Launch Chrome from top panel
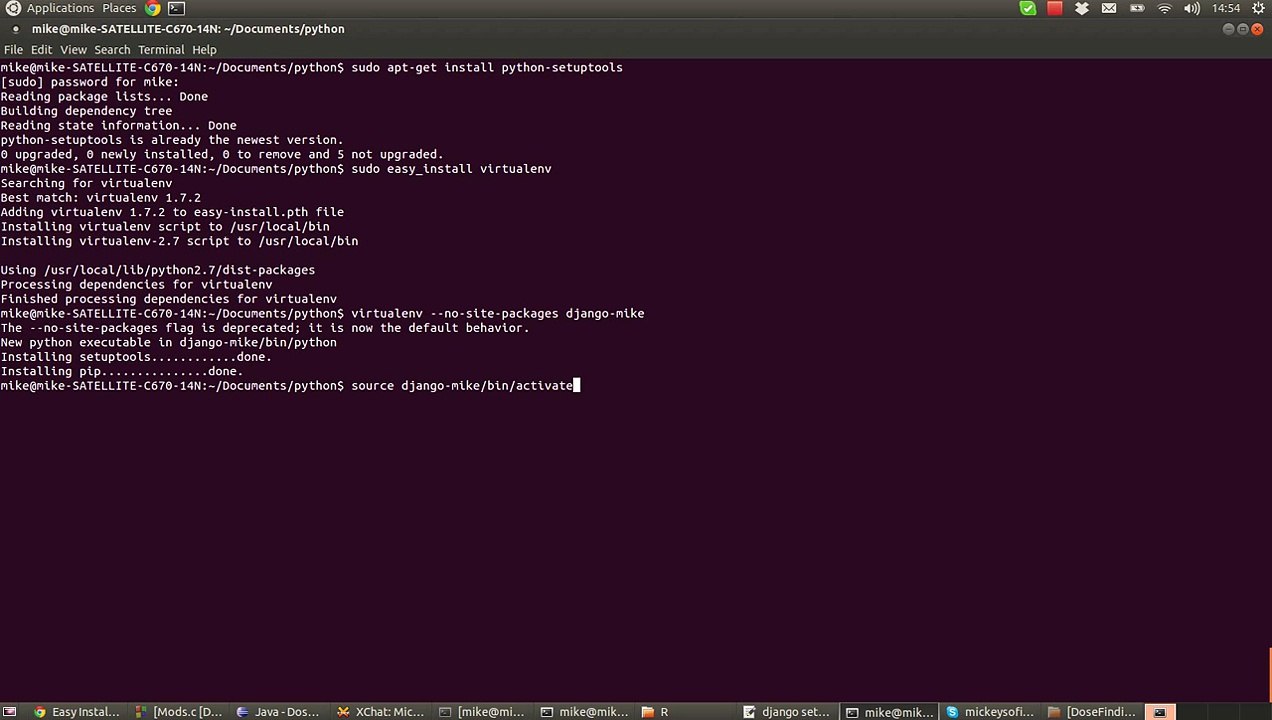The width and height of the screenshot is (1272, 720). 152,8
